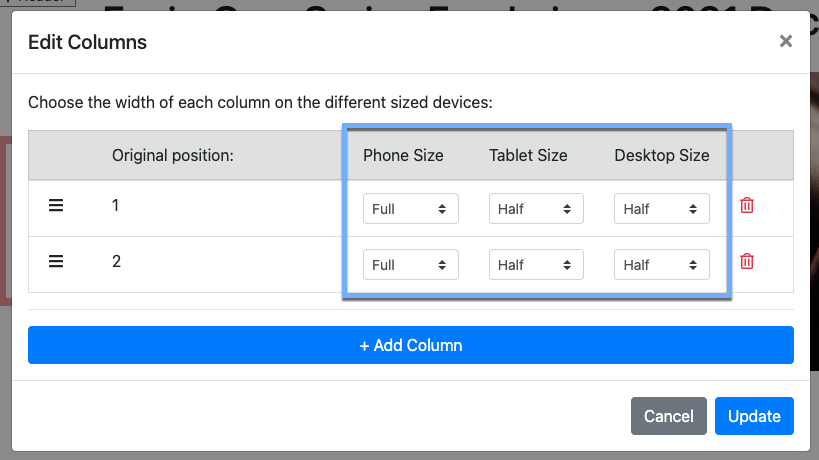The height and width of the screenshot is (460, 819).
Task: Click the Tablet Size column header
Action: click(x=528, y=155)
